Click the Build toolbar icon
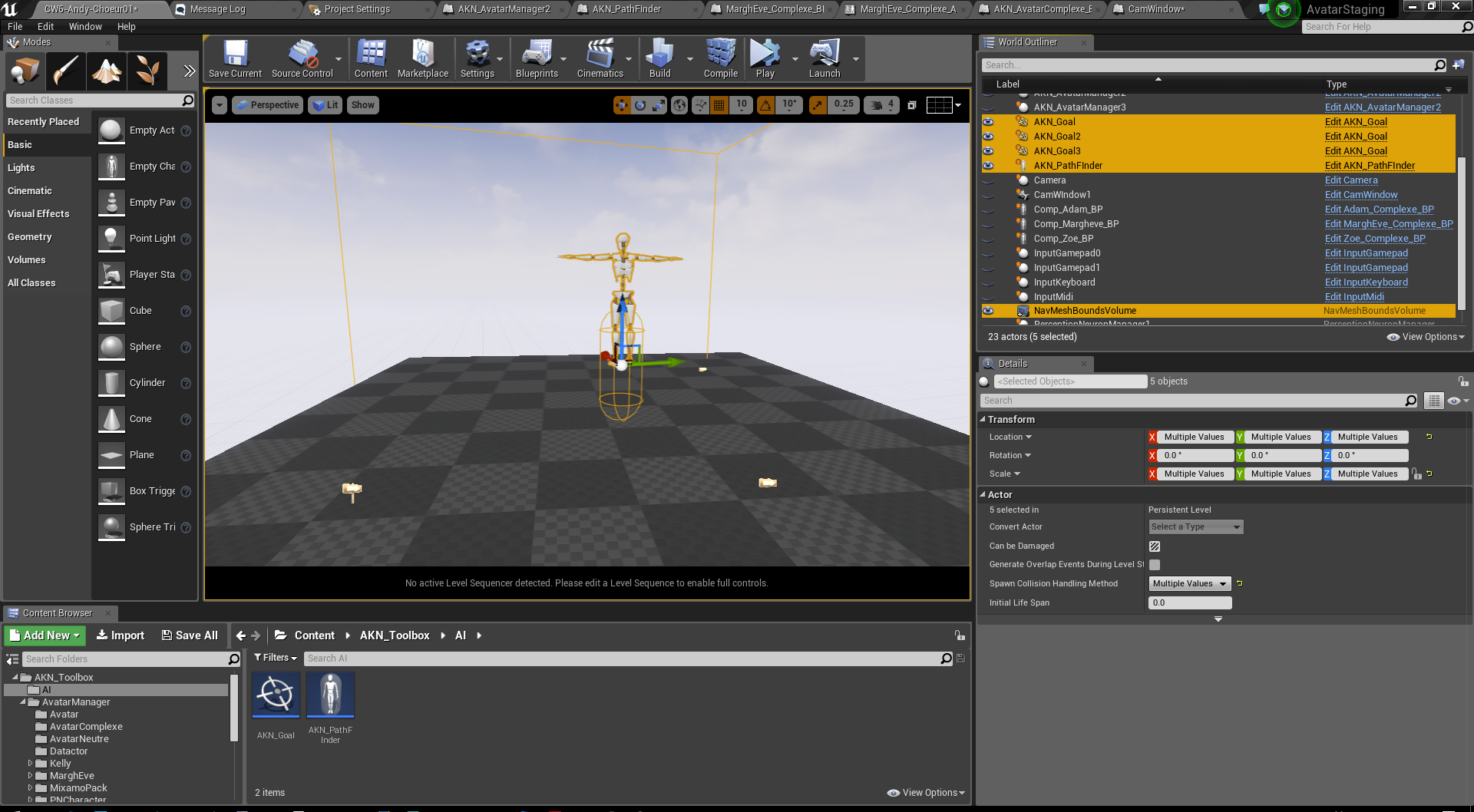Viewport: 1474px width, 812px height. click(660, 59)
